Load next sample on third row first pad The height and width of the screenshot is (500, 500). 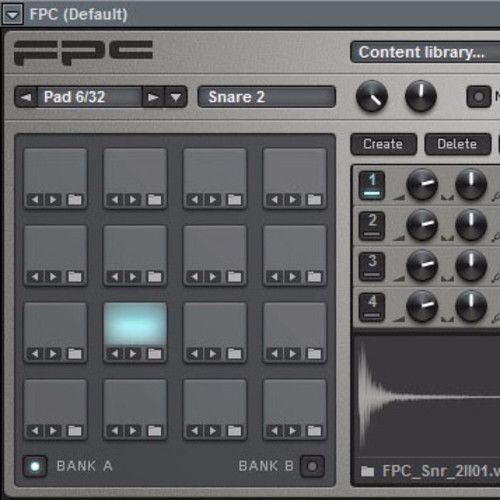(53, 354)
